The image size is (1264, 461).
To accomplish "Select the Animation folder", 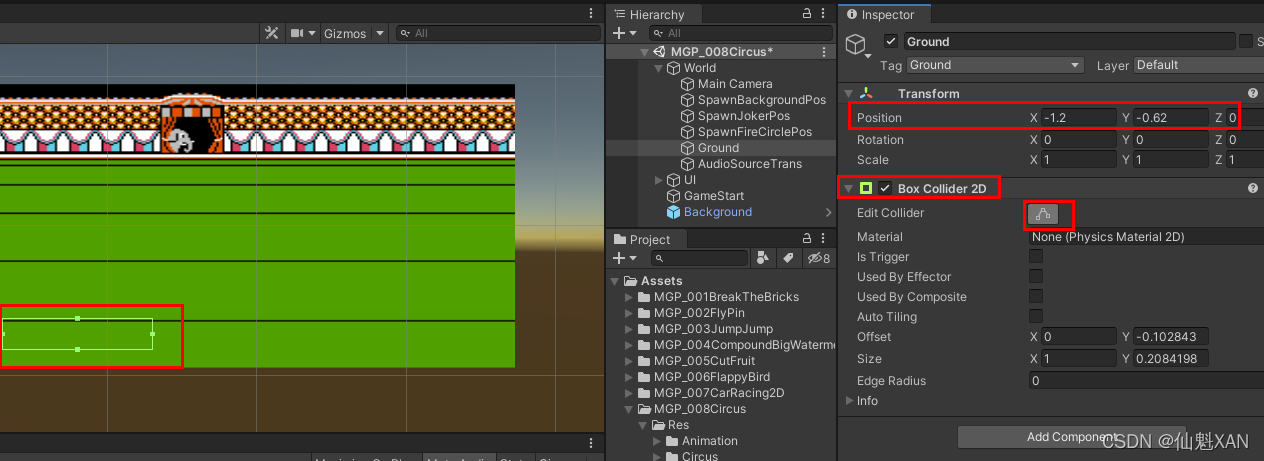I will coord(700,441).
